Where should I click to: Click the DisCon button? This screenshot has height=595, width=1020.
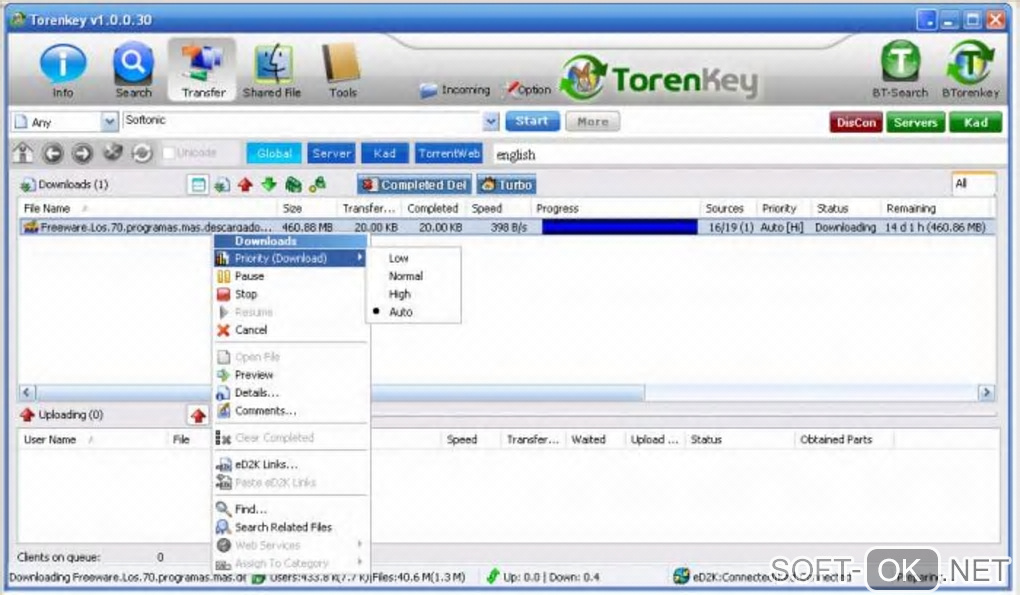[856, 122]
